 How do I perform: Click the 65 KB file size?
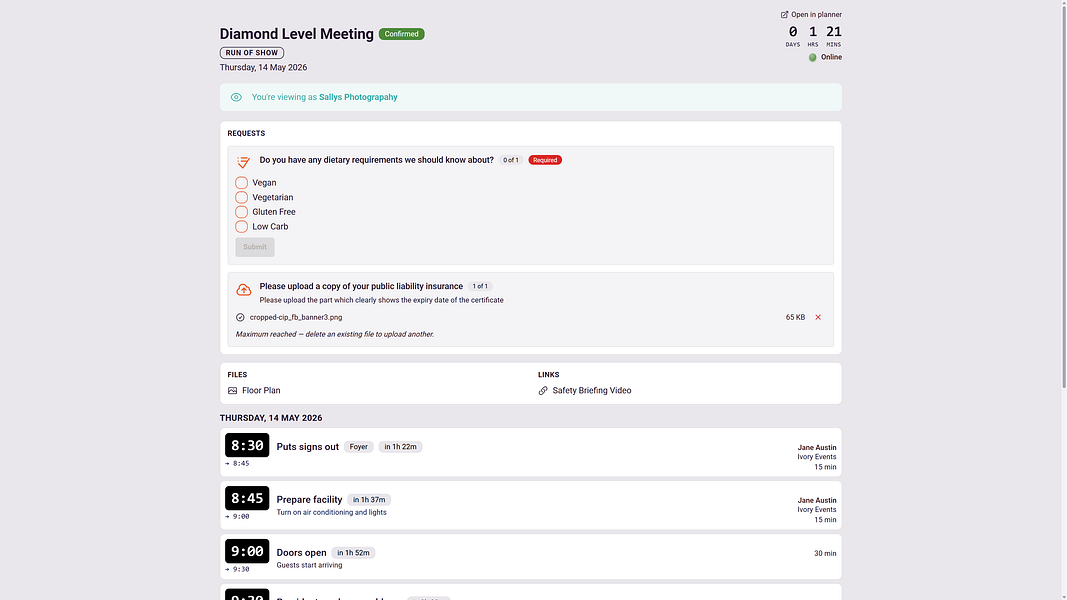[795, 317]
